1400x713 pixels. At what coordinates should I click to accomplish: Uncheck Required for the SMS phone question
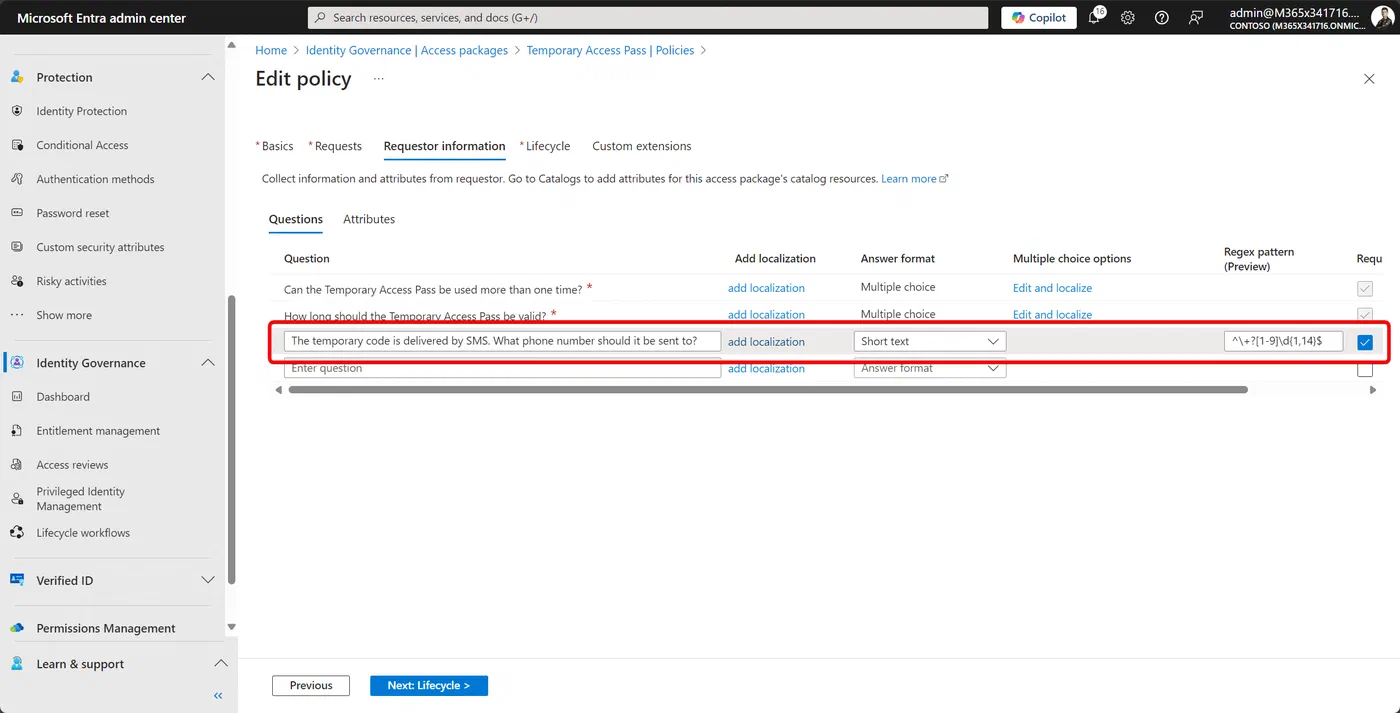(1365, 342)
